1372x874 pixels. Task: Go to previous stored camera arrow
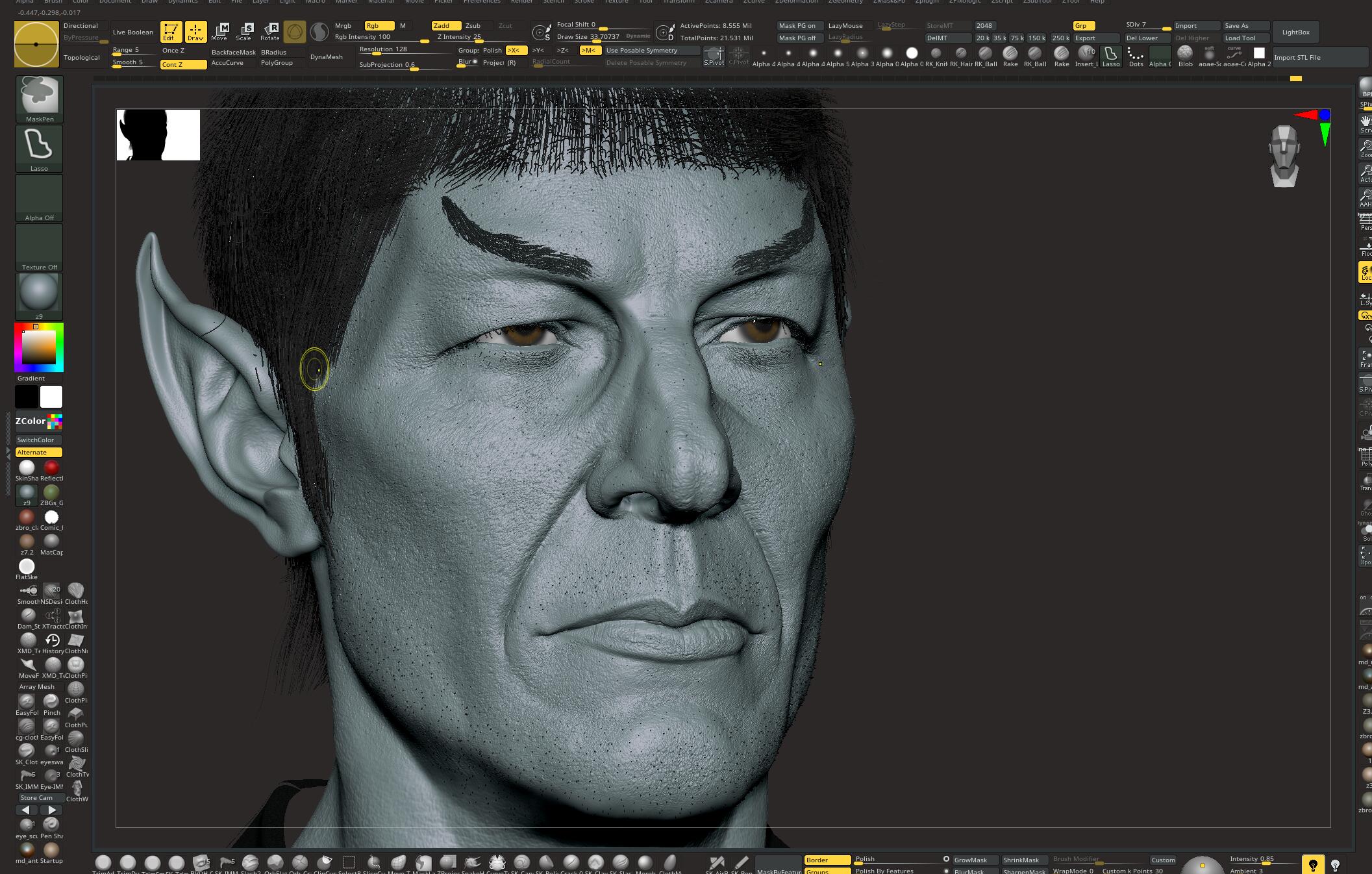tap(26, 810)
